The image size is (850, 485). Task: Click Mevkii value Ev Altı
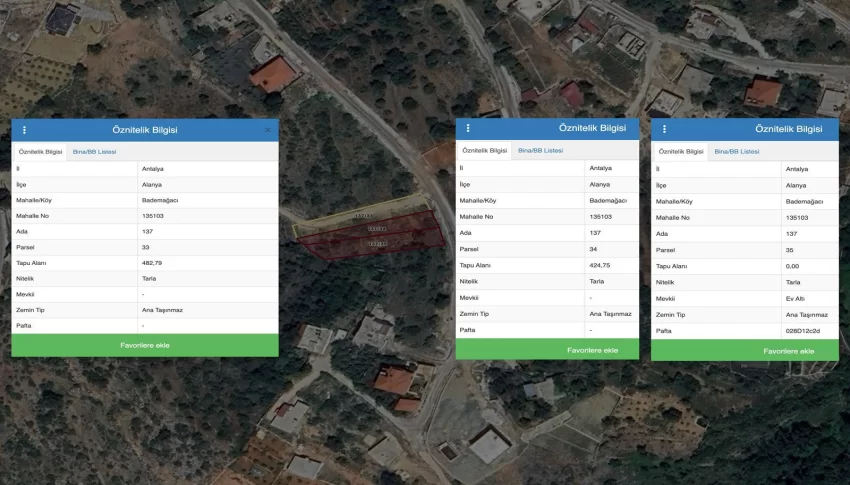[x=796, y=298]
